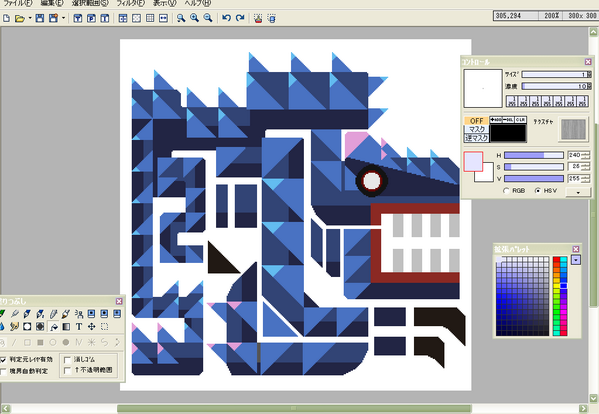
Task: Save with the plain floppy disk icon
Action: [x=40, y=18]
